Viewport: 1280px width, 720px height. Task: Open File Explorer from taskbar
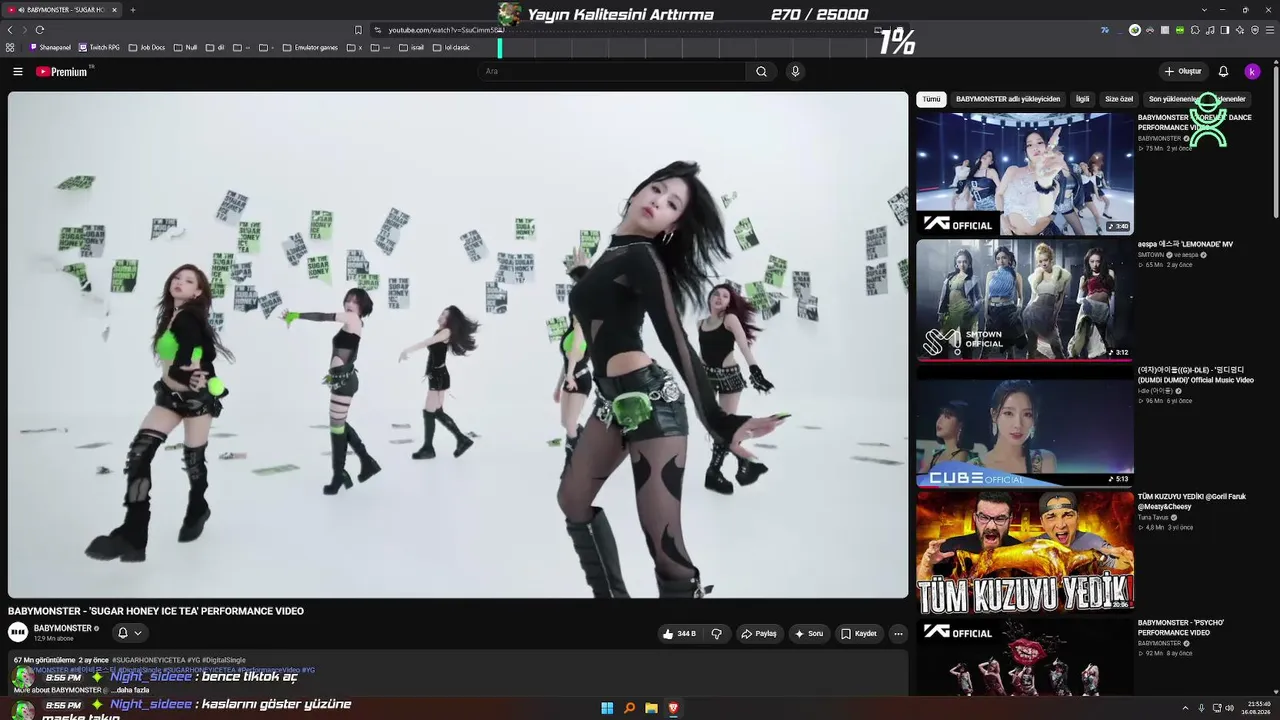[651, 708]
